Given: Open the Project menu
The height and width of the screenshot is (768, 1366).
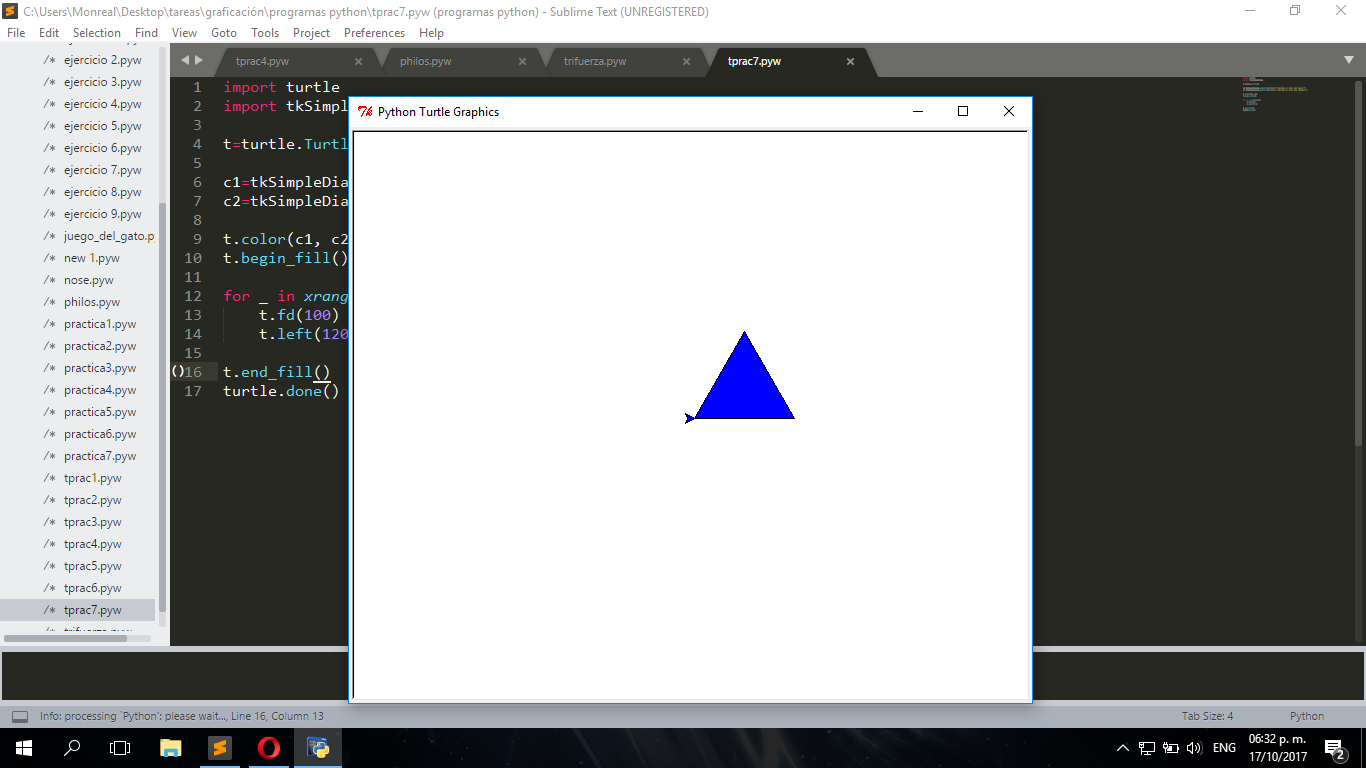Looking at the screenshot, I should [311, 32].
